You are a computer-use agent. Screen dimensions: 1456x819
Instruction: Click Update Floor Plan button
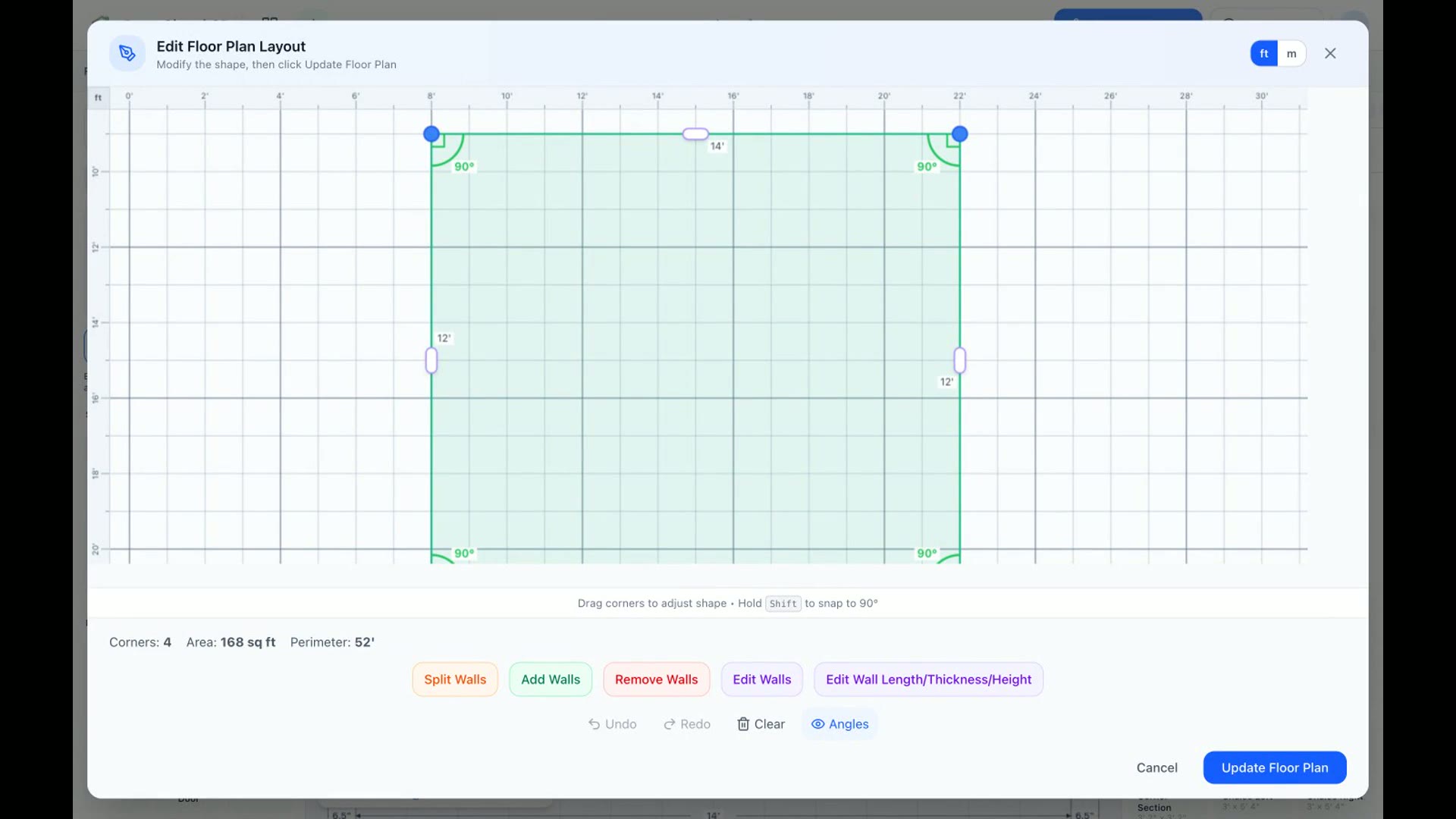click(x=1275, y=767)
